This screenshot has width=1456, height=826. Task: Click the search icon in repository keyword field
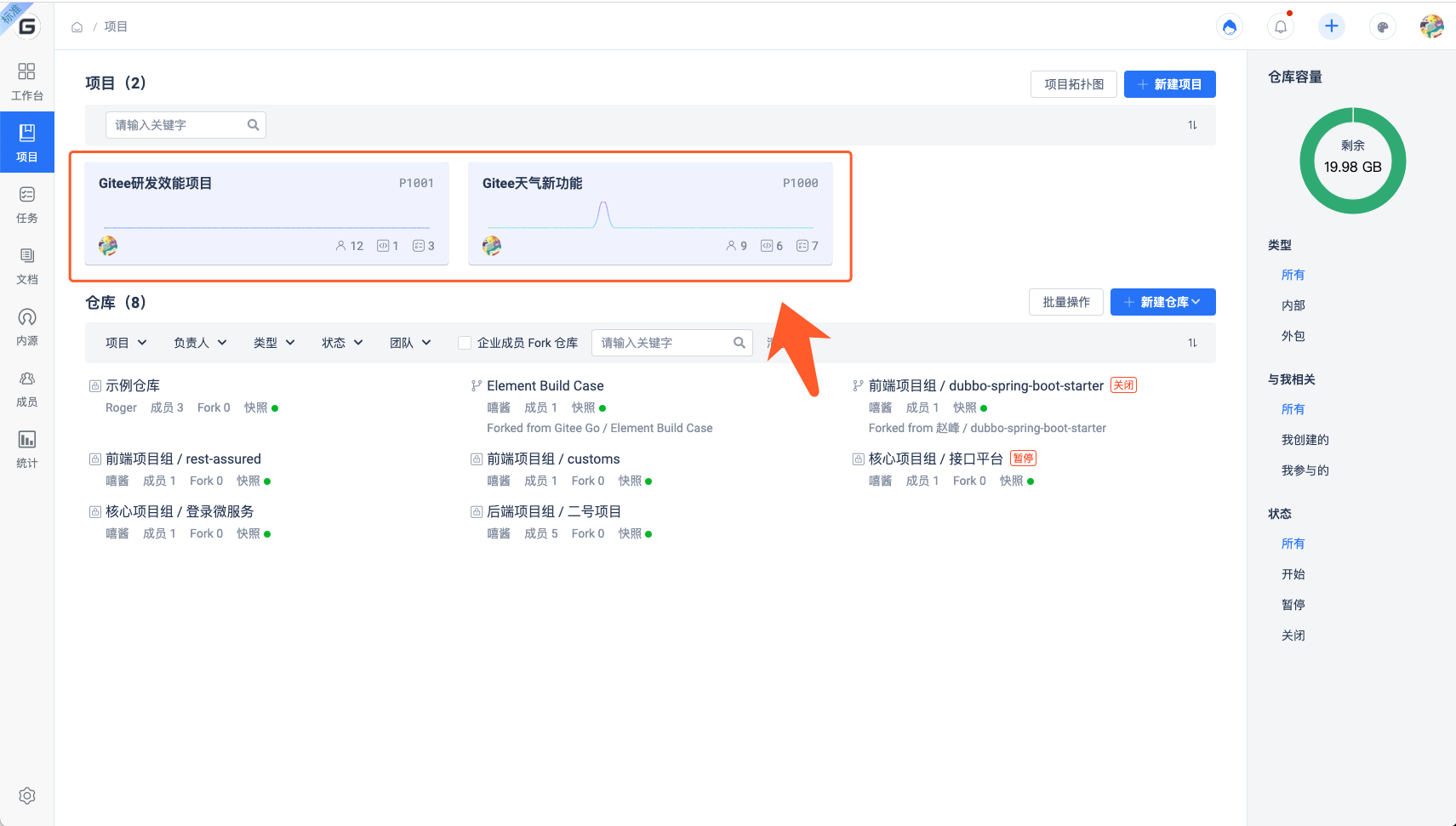(739, 343)
